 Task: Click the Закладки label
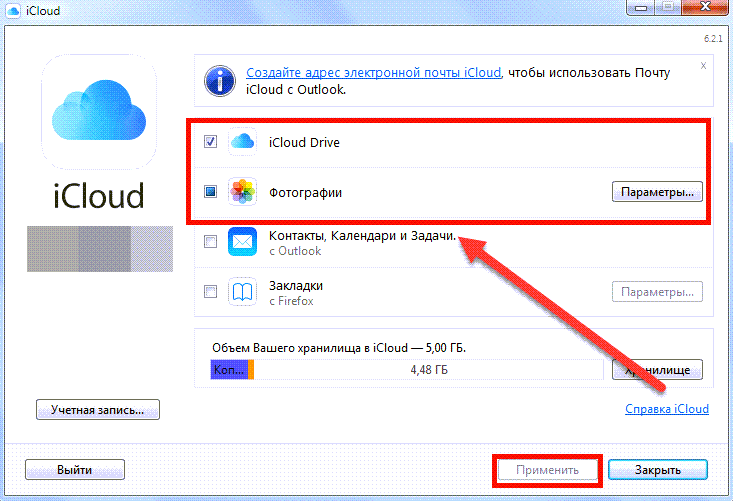pos(296,285)
